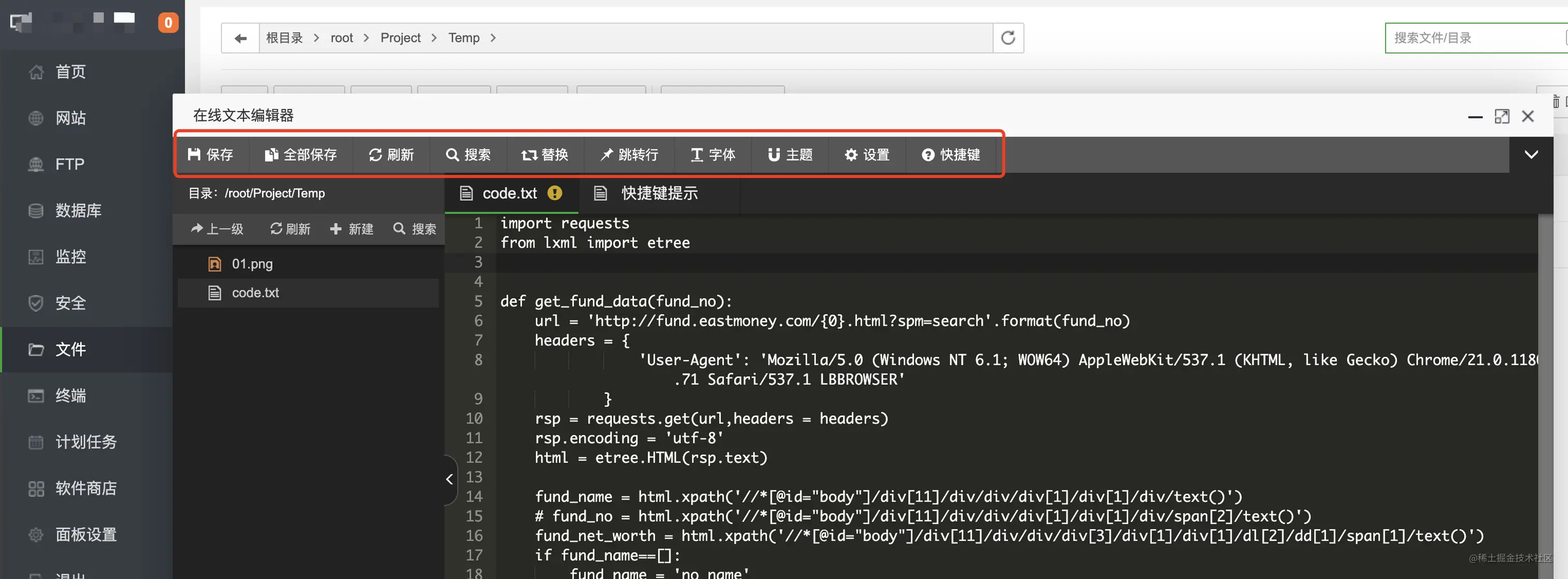Open editor Settings (设置)
This screenshot has height=579, width=1568.
pyautogui.click(x=867, y=155)
